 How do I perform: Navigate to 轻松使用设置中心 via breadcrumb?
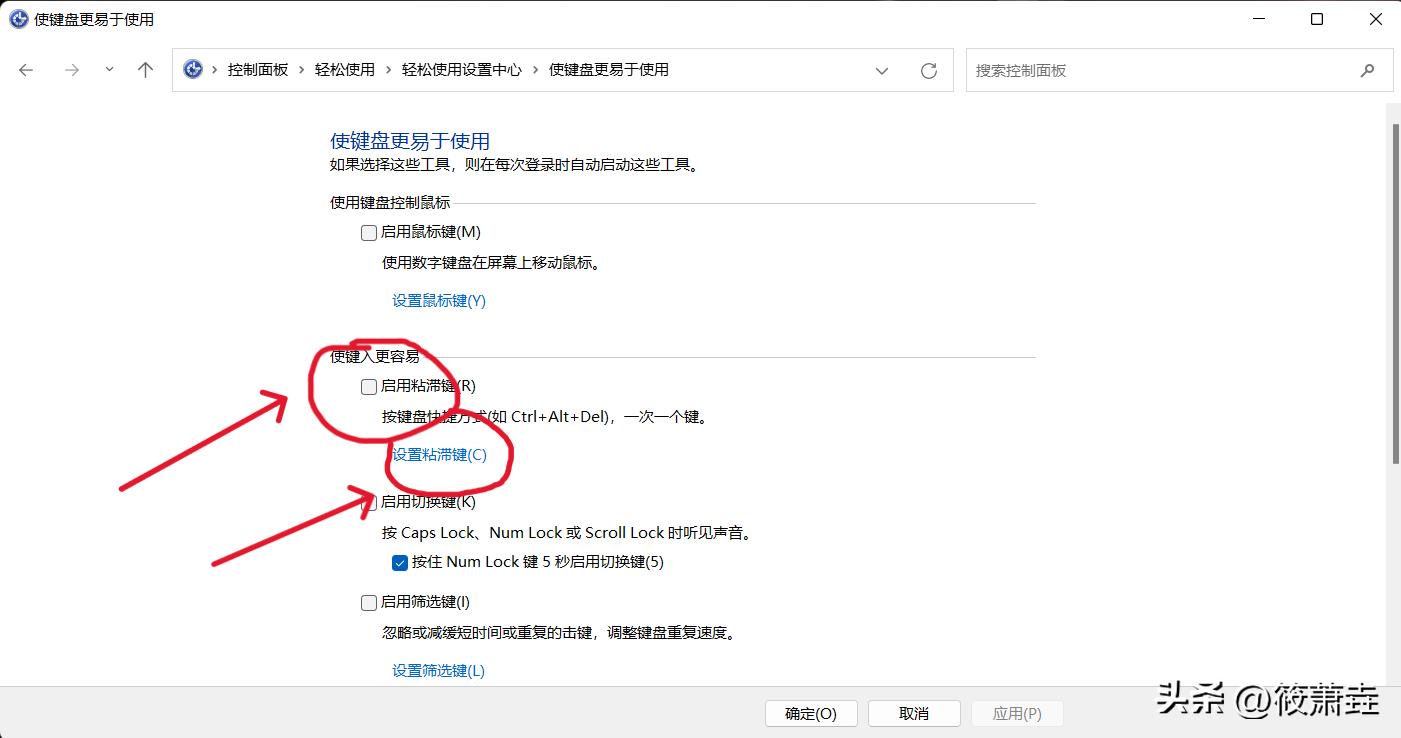click(462, 69)
